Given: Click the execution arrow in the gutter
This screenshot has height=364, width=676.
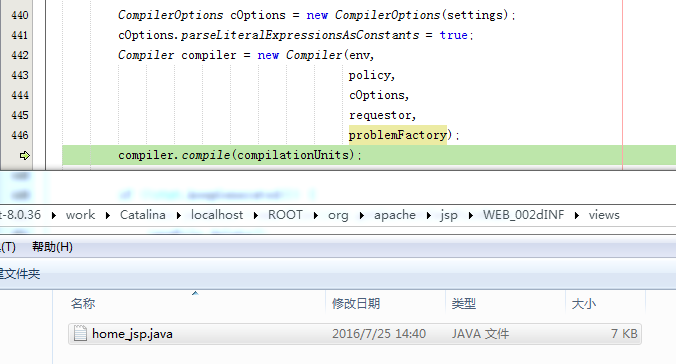Looking at the screenshot, I should tap(25, 155).
